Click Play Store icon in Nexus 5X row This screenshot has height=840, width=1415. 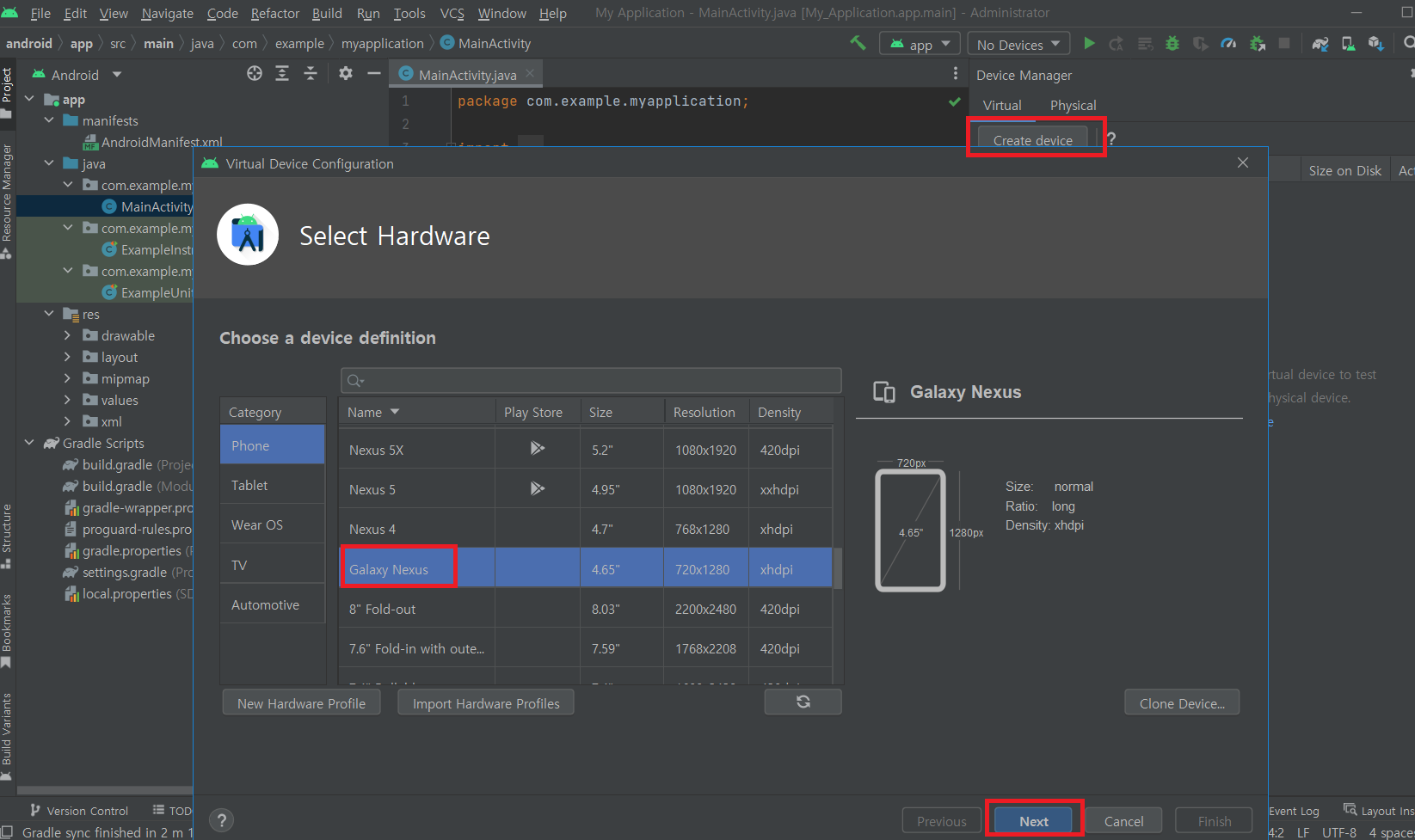[538, 449]
